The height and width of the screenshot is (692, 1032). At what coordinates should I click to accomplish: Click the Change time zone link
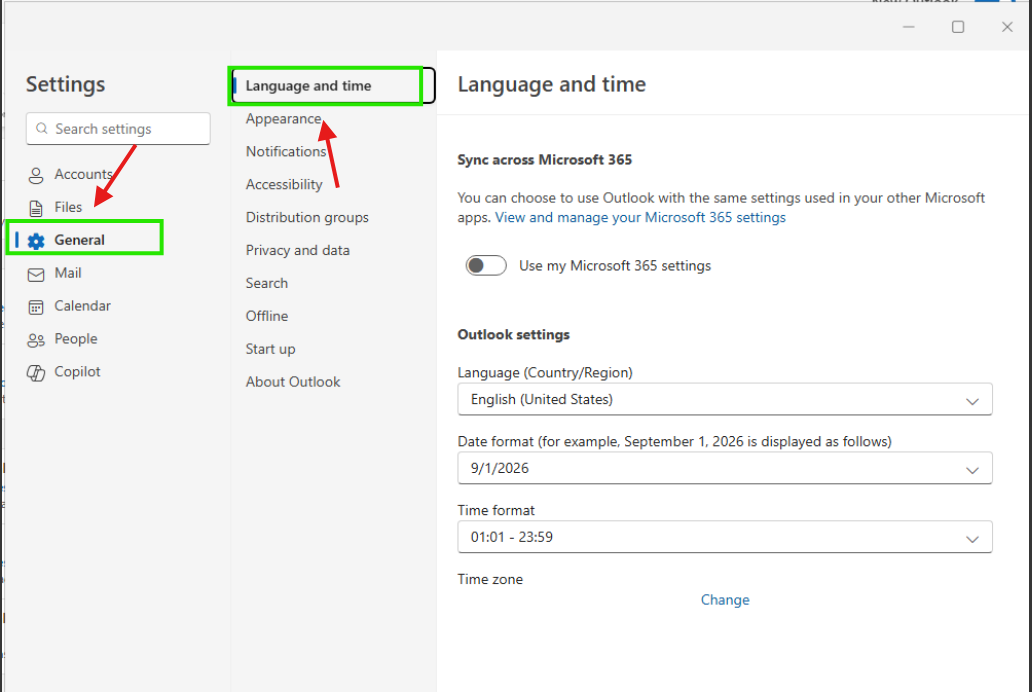point(725,600)
